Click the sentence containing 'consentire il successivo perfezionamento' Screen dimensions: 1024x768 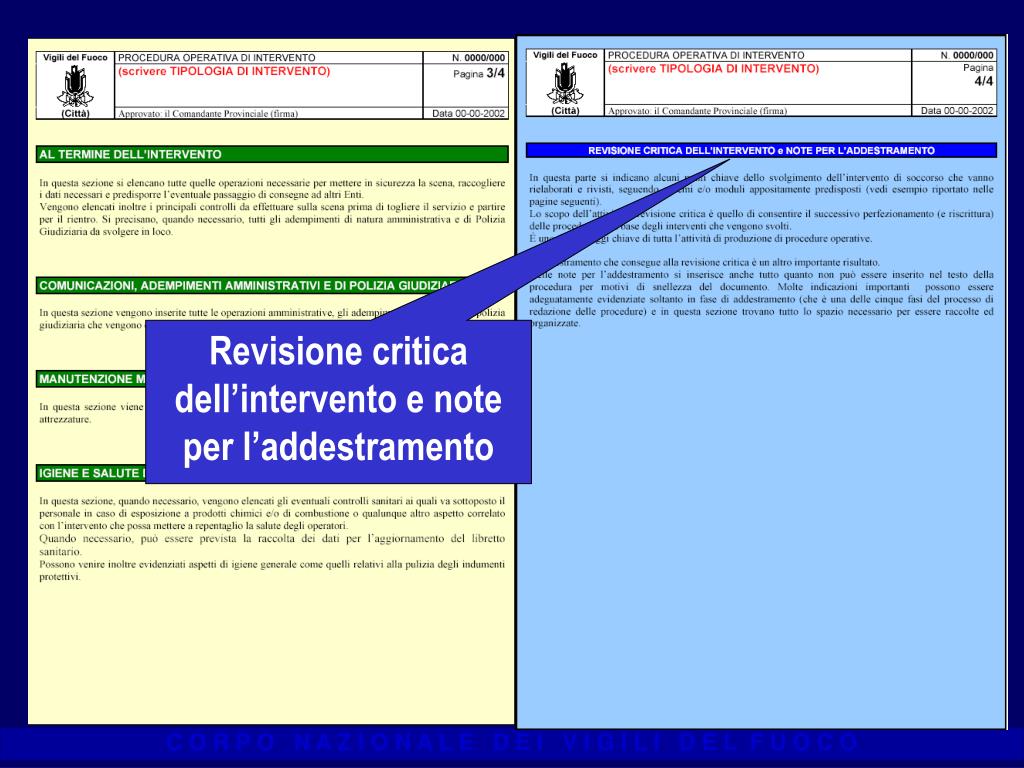[761, 219]
